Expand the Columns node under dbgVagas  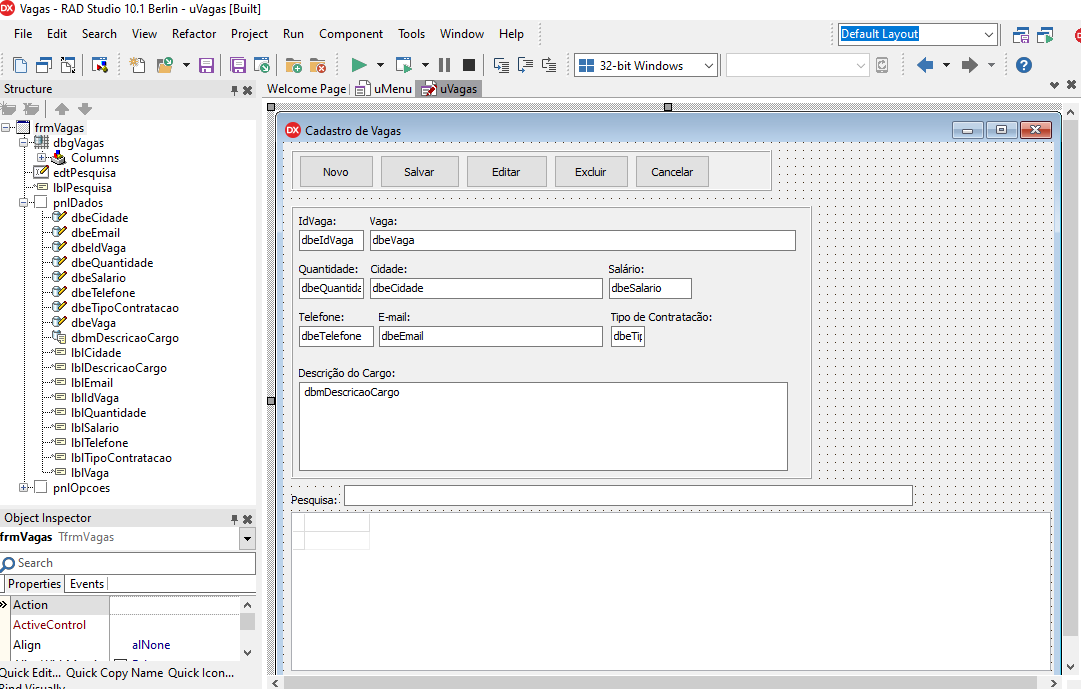(x=42, y=157)
